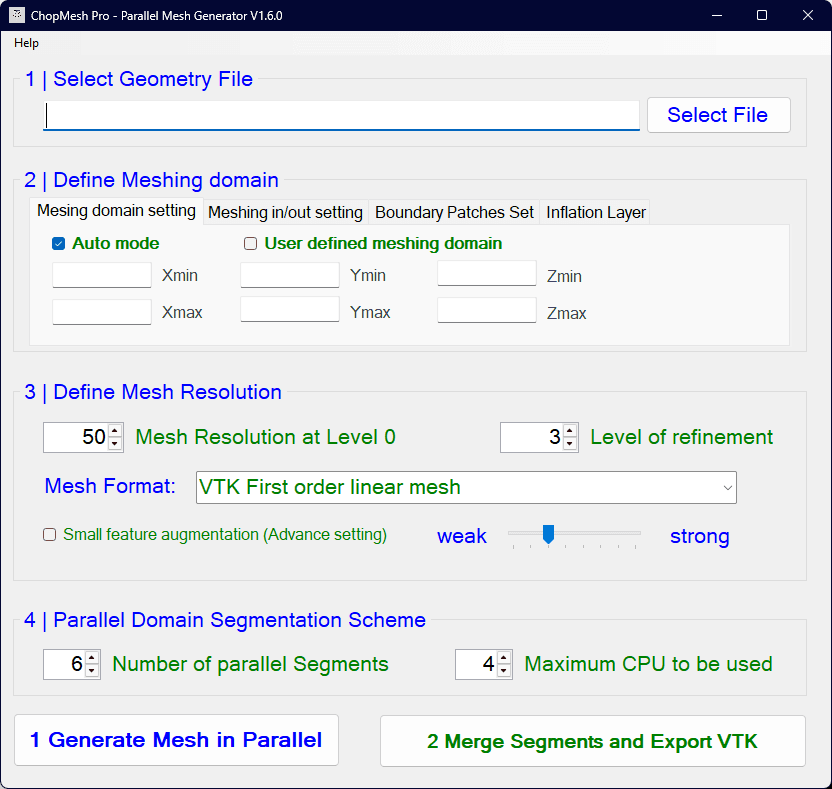Increase Mesh Resolution at Level 0 with up arrow
This screenshot has height=789, width=832.
point(115,431)
